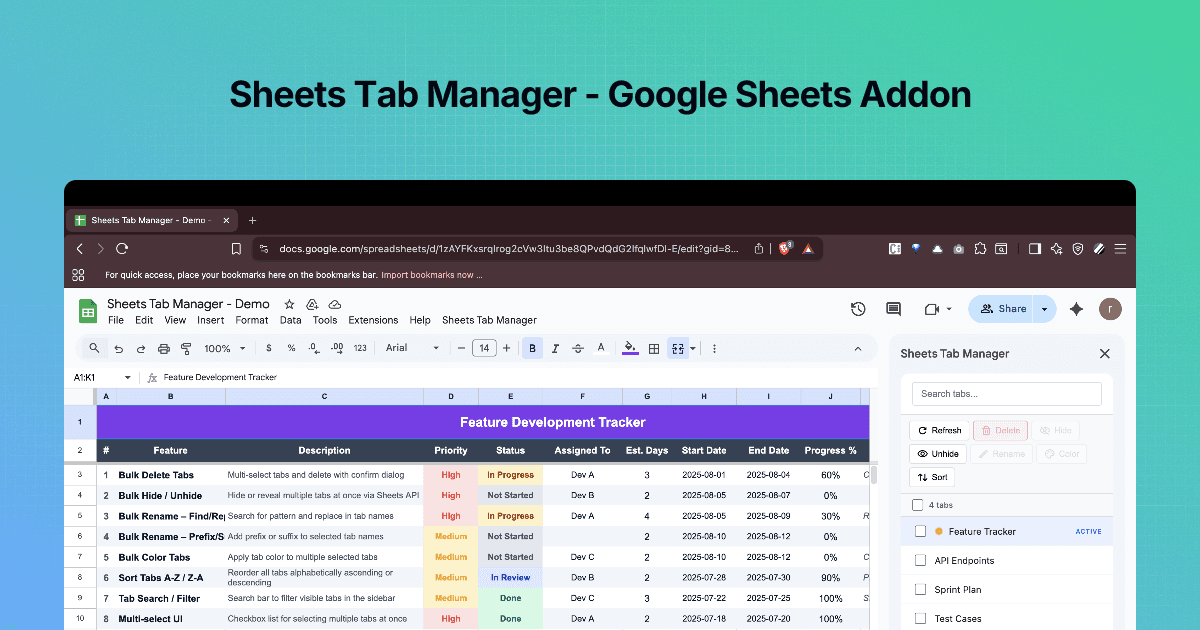Open a new browser tab
Viewport: 1200px width, 630px height.
[252, 220]
